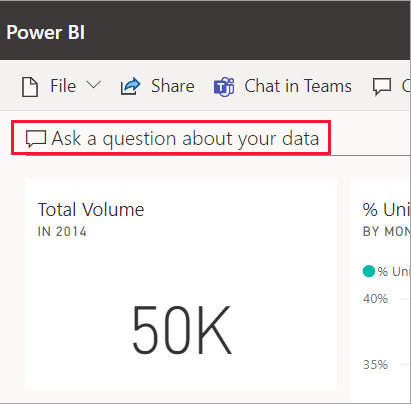Screen dimensions: 411x404
Task: Click the Q&A speech bubble icon
Action: point(36,139)
